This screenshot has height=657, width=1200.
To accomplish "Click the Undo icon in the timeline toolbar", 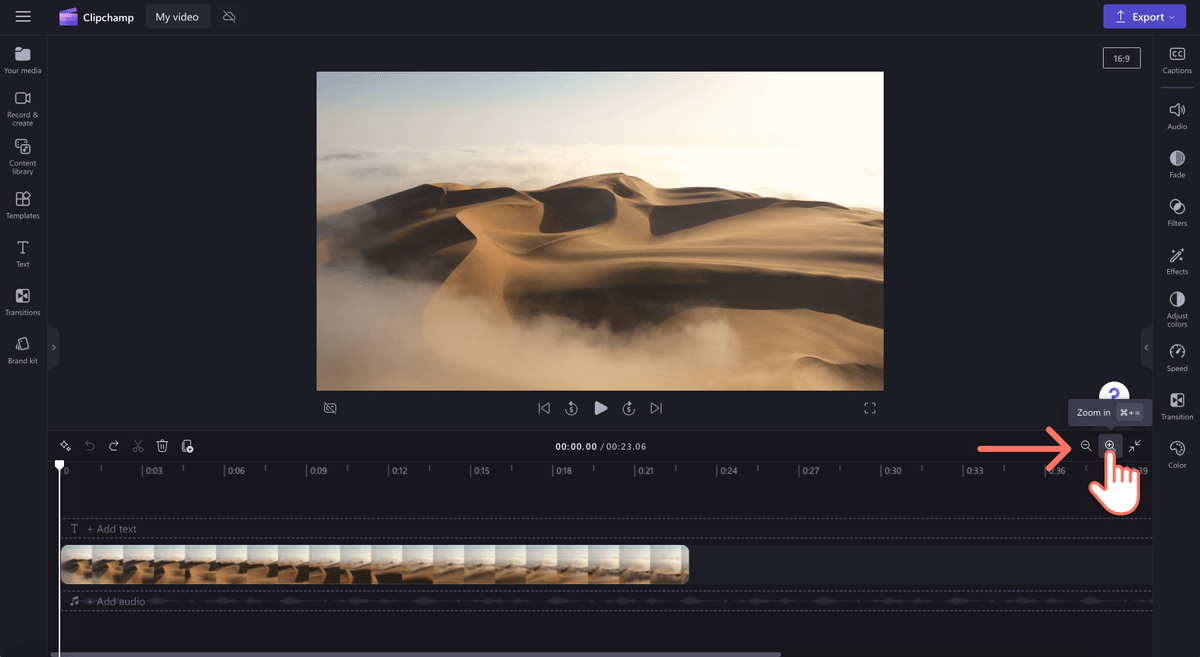I will (90, 446).
